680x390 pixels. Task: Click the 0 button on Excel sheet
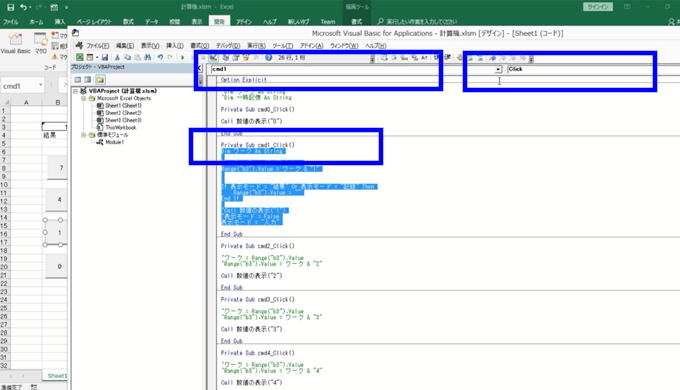[x=57, y=266]
